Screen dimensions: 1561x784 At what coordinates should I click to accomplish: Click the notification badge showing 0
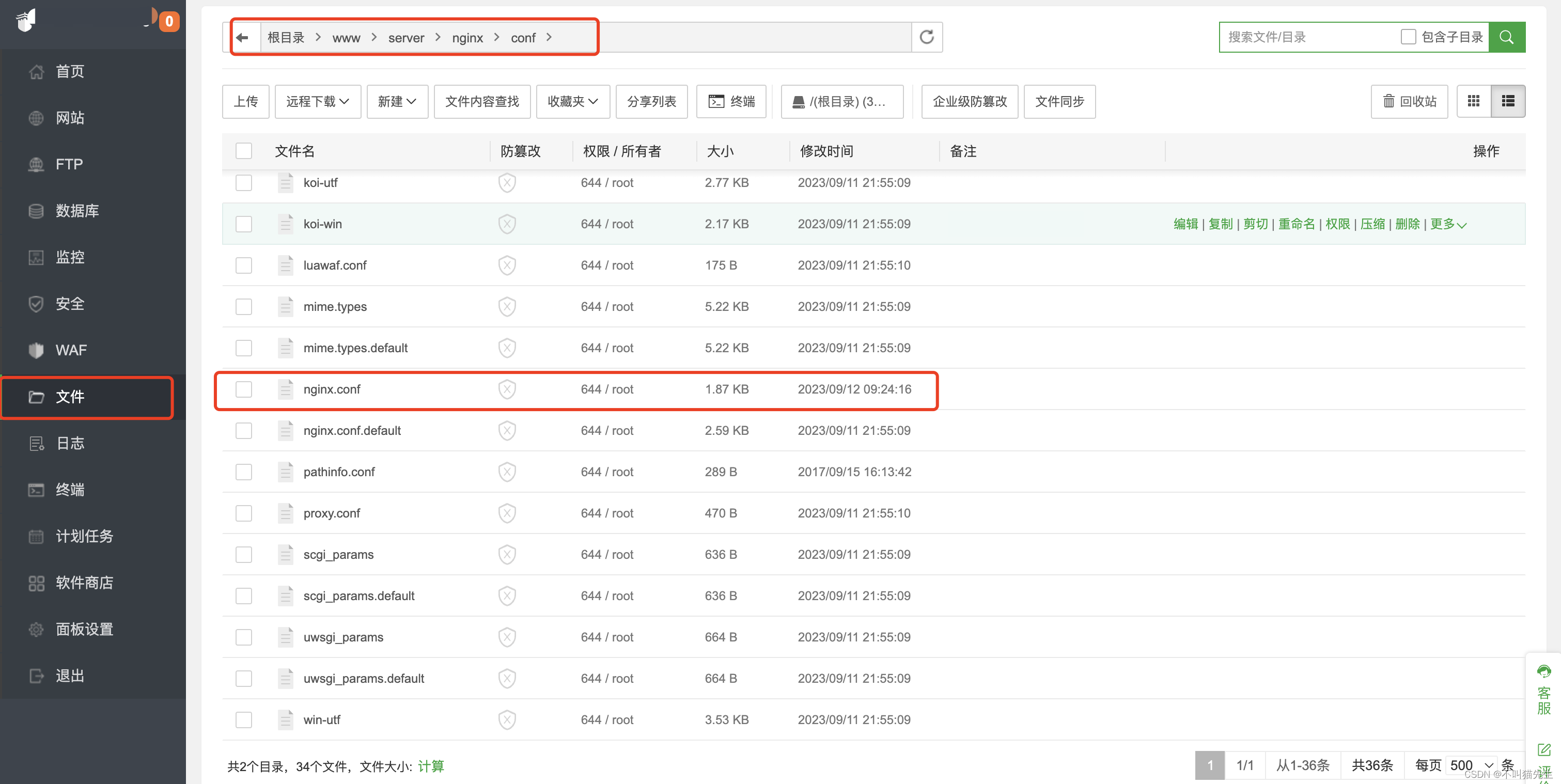click(169, 21)
